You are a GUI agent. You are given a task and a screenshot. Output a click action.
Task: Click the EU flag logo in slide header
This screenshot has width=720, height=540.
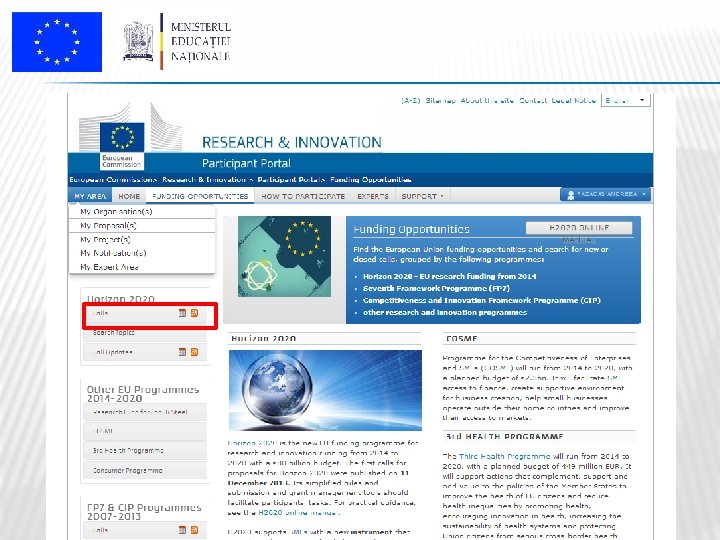[57, 42]
